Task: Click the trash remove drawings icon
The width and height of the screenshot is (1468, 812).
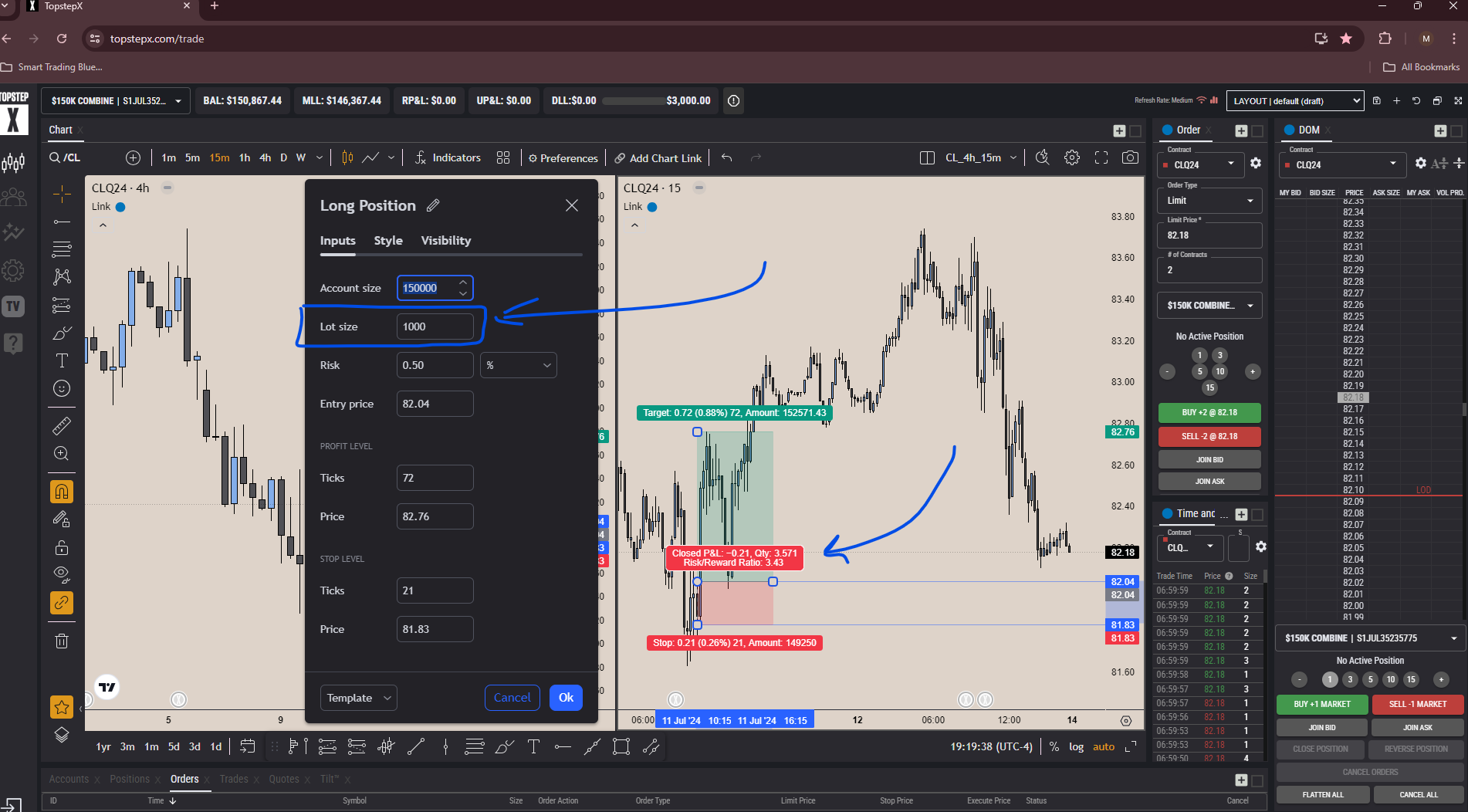Action: 62,641
